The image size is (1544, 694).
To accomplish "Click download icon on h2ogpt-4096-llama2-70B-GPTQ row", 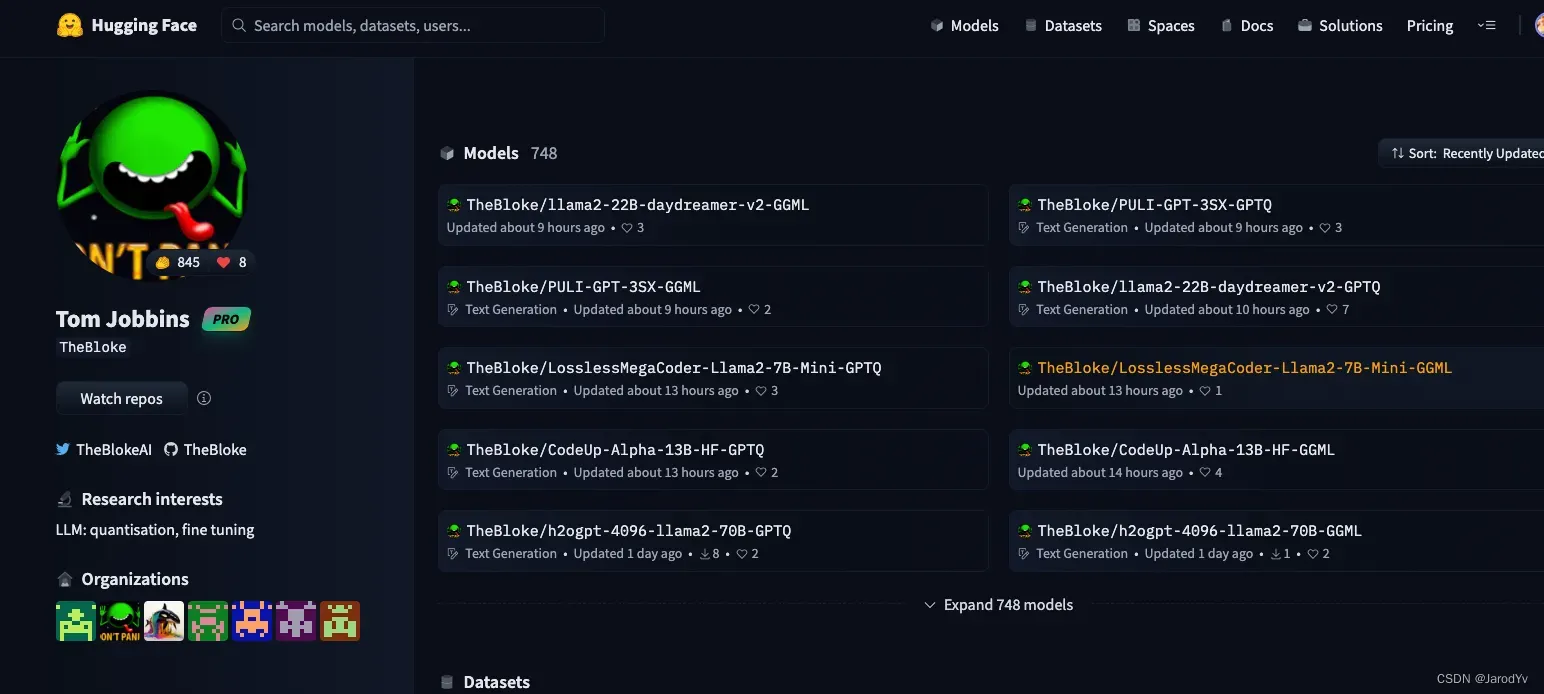I will (704, 554).
